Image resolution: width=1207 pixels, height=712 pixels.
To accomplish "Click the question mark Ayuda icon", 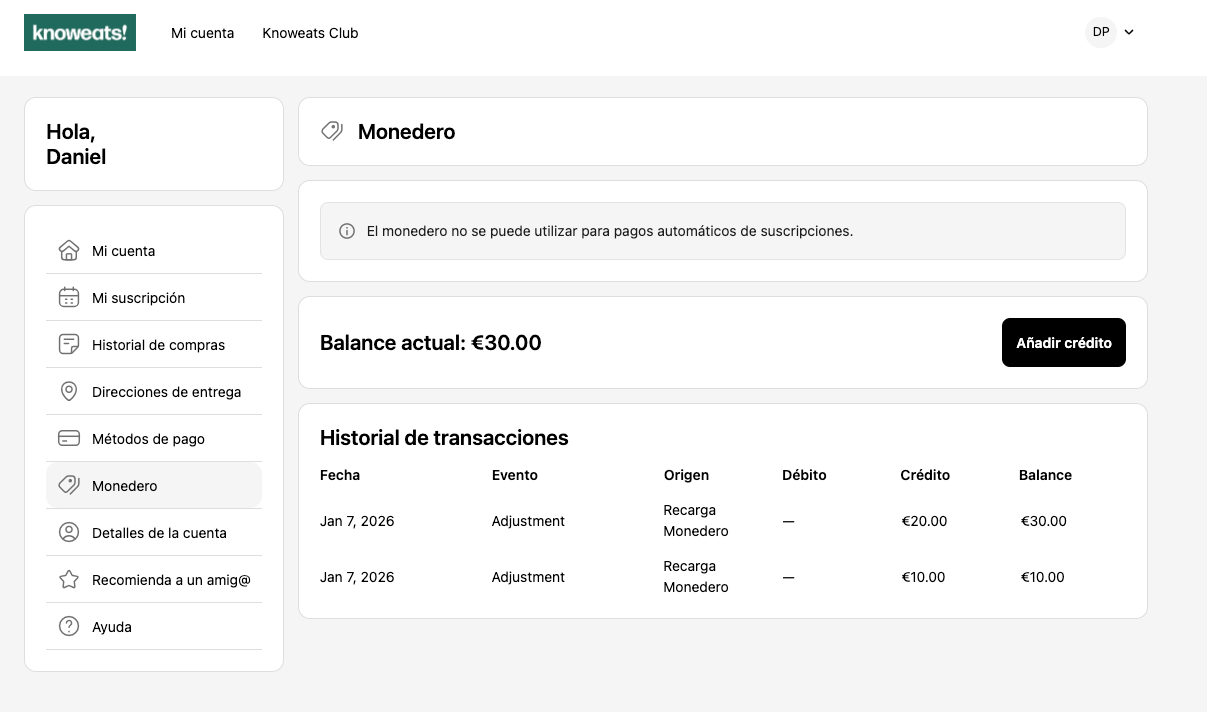I will click(68, 626).
